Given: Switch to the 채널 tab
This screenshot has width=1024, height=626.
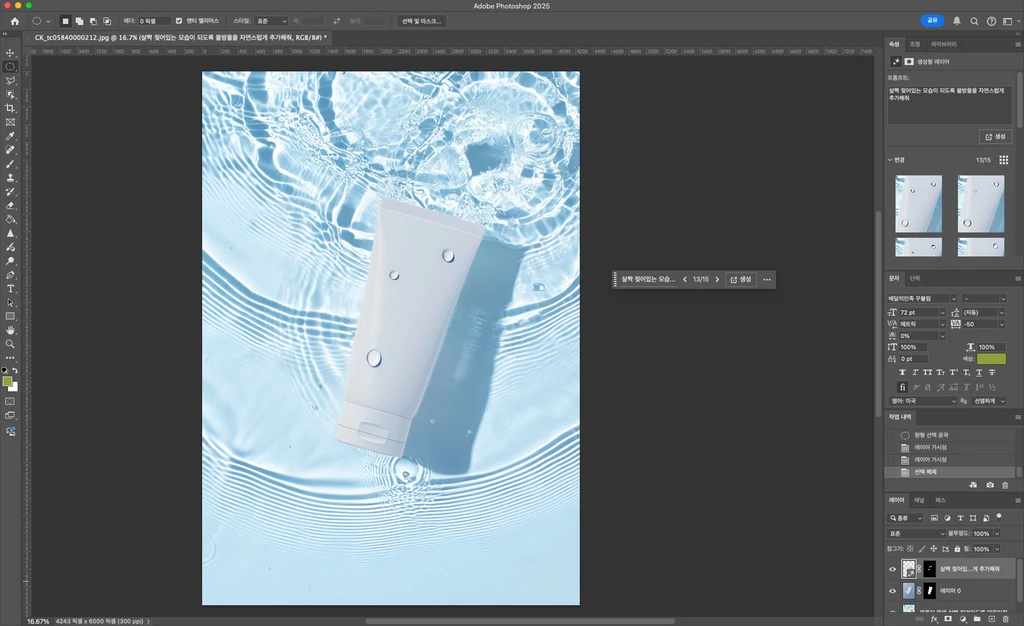Looking at the screenshot, I should pyautogui.click(x=919, y=499).
